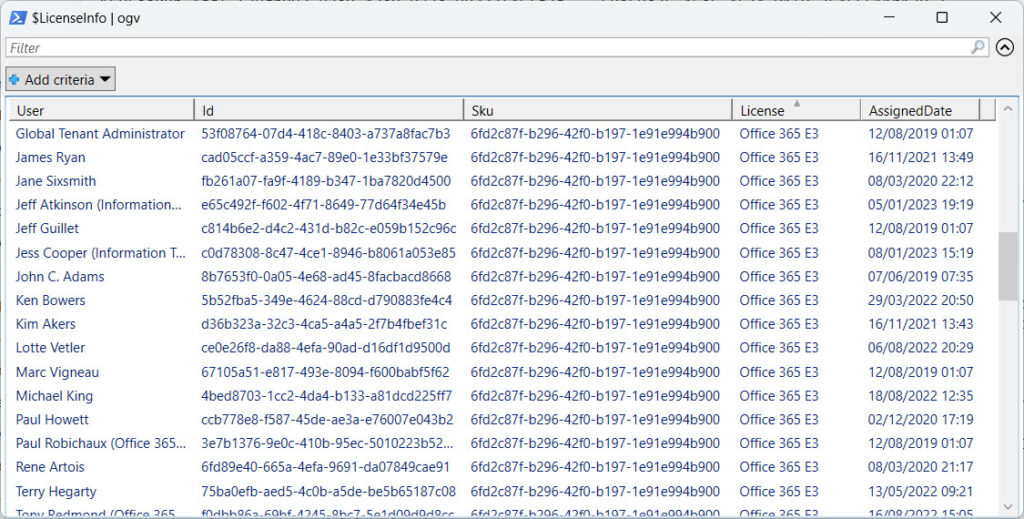Minimize the $LicenseInfo | ogv window
The image size is (1024, 519).
tap(889, 18)
